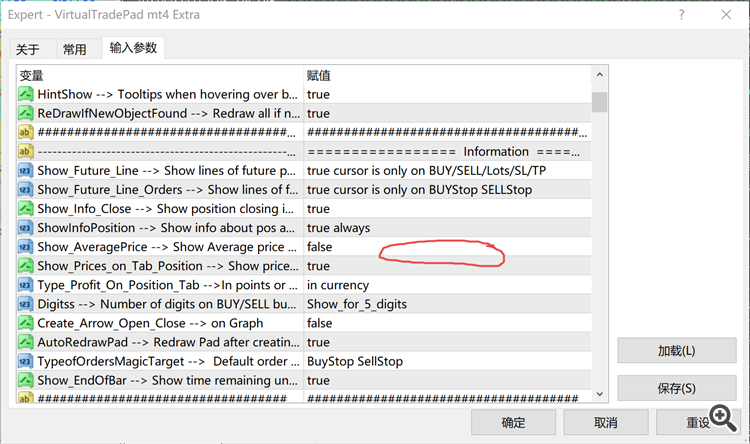Click 'AutoRedrawPad --> Redraw Pad' variable name

(168, 343)
